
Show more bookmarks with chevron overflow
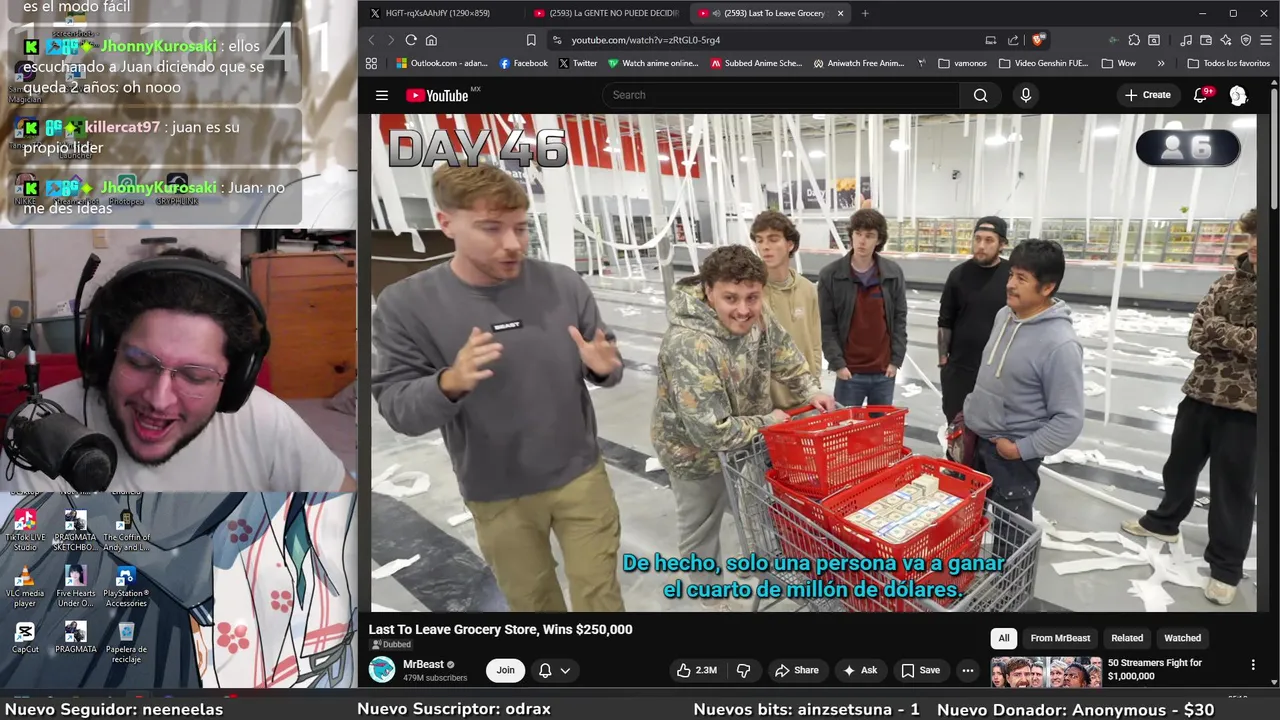click(1161, 63)
